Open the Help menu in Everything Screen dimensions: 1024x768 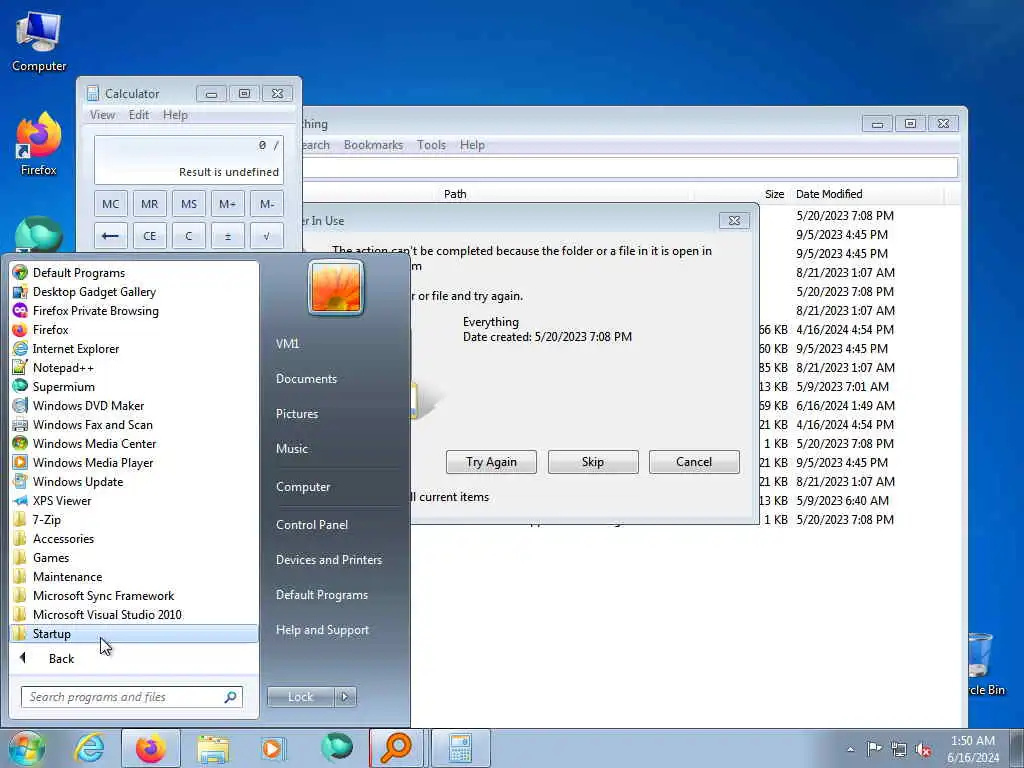(x=472, y=145)
